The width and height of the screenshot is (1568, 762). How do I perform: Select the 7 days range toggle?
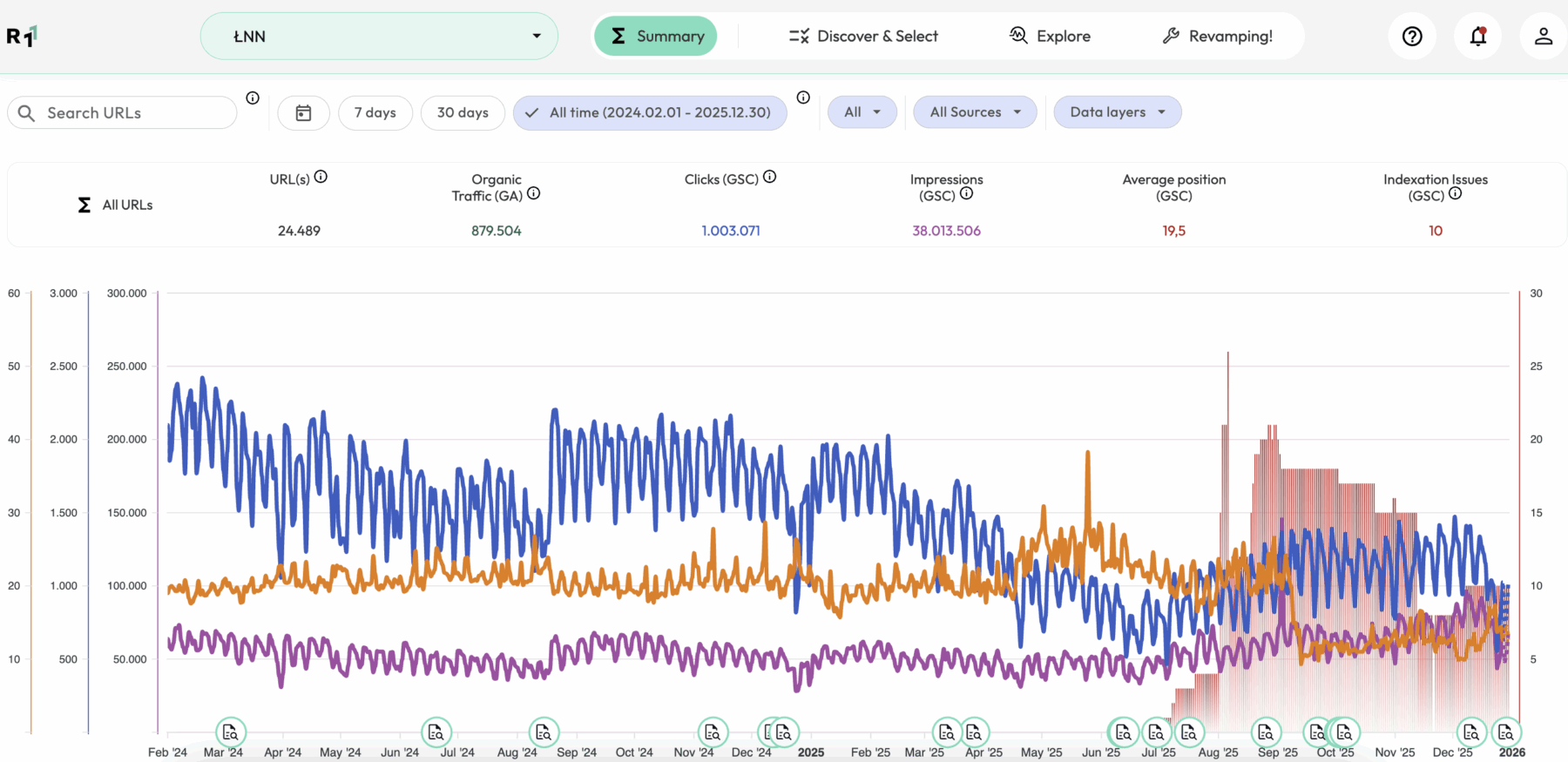pyautogui.click(x=375, y=113)
